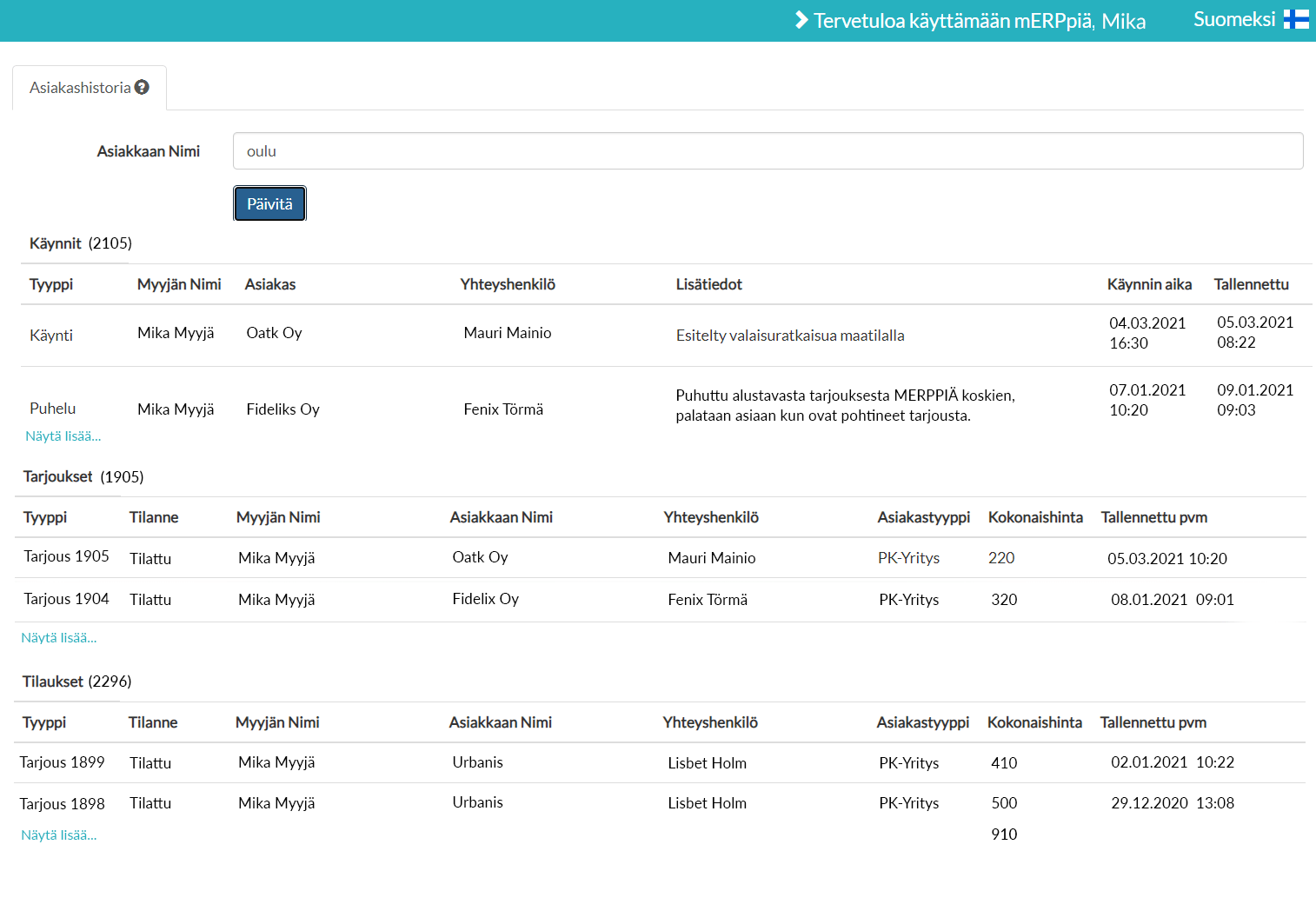1316x911 pixels.
Task: Click 'Esitelty valaisuratkaisua maatilalla' note
Action: [x=790, y=336]
